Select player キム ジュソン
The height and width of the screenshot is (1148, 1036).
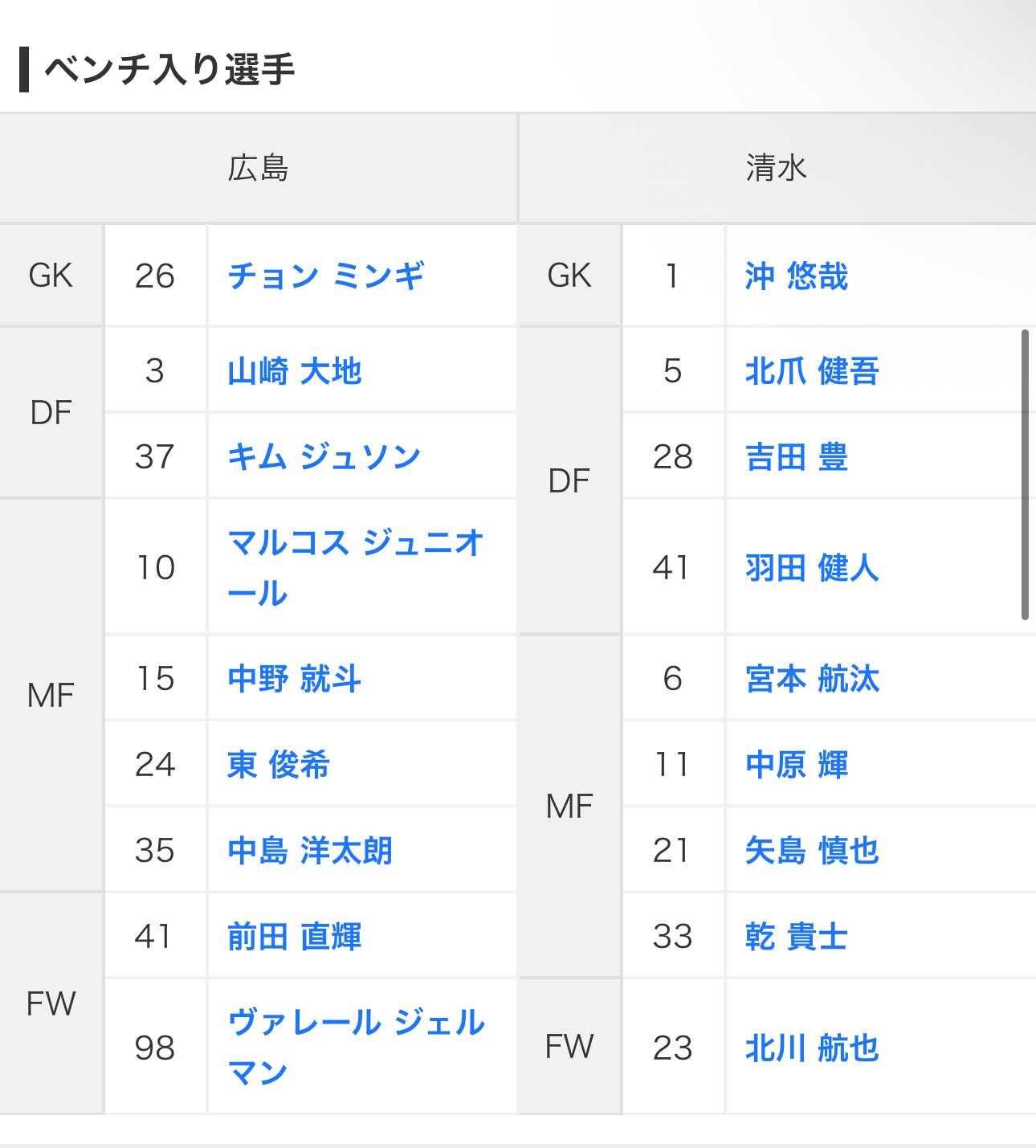point(324,456)
